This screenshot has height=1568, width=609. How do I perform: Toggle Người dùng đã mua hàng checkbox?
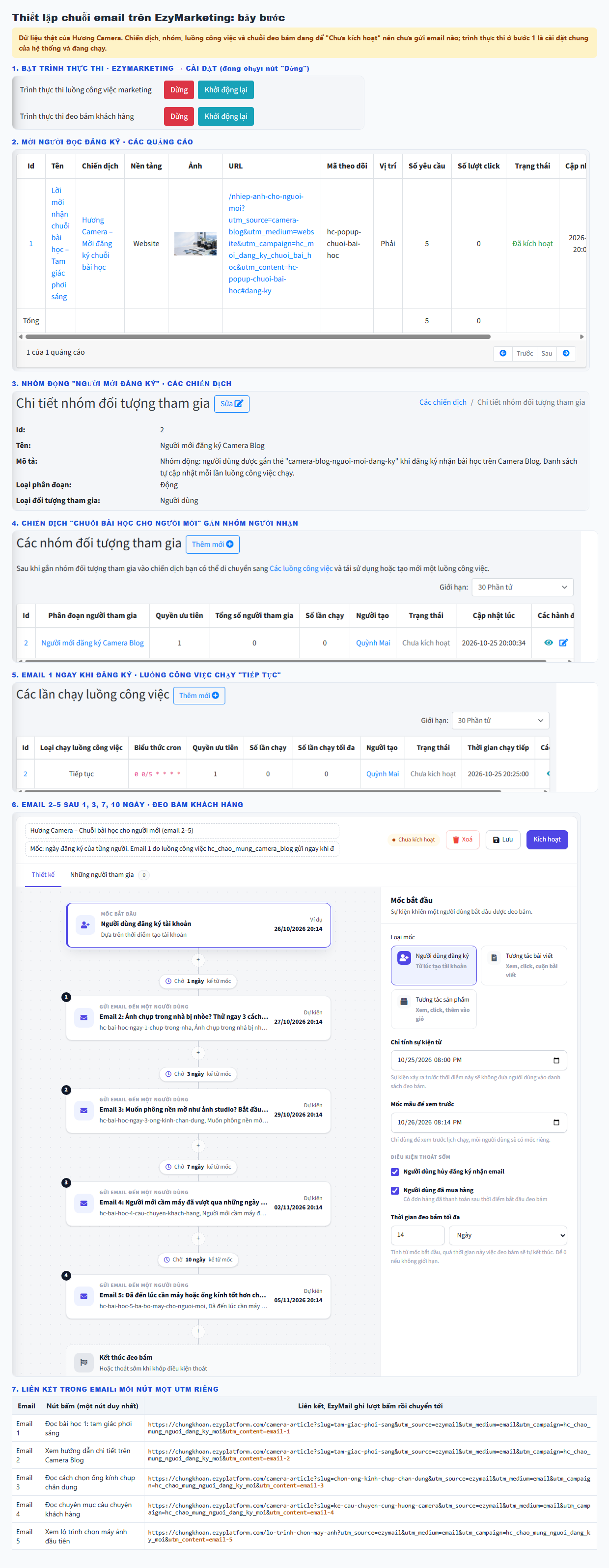click(x=395, y=1190)
